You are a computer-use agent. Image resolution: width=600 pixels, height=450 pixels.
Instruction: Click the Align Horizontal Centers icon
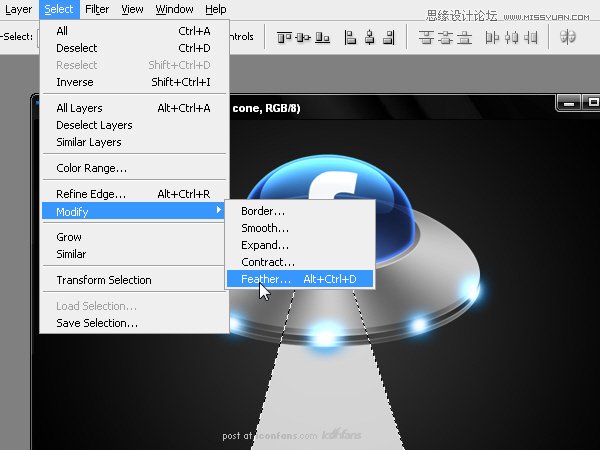[370, 38]
